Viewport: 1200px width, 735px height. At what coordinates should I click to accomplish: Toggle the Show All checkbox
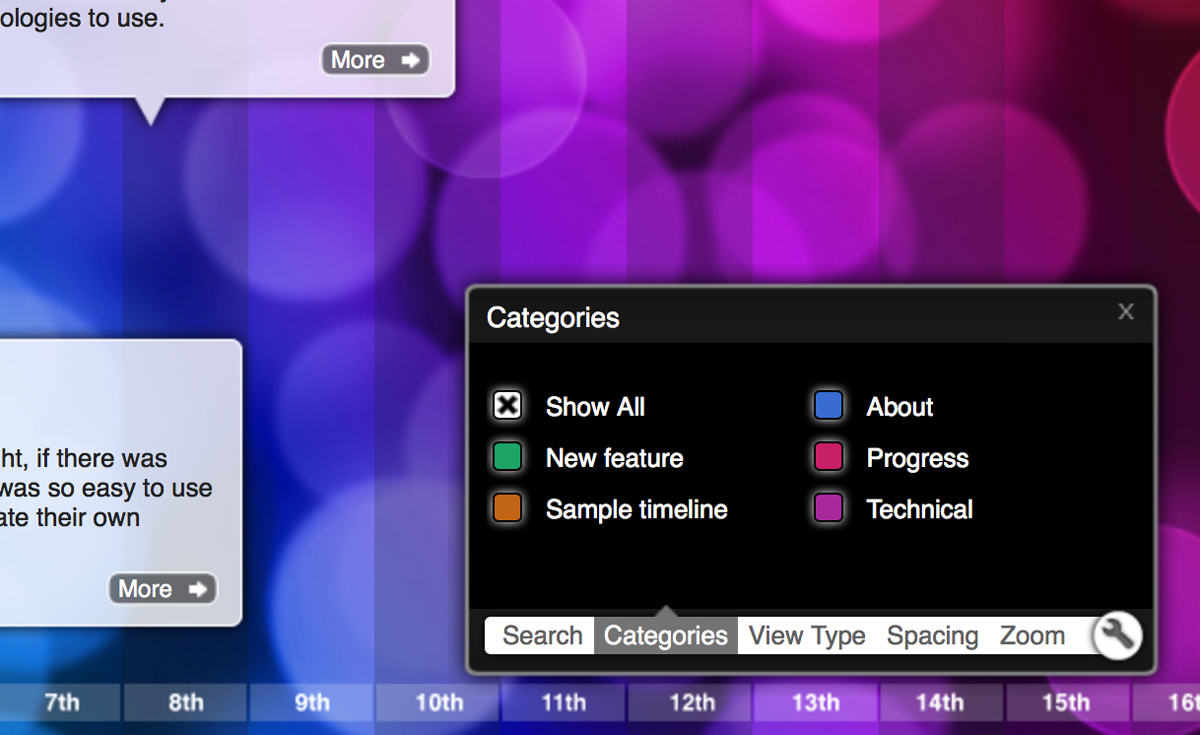point(506,405)
